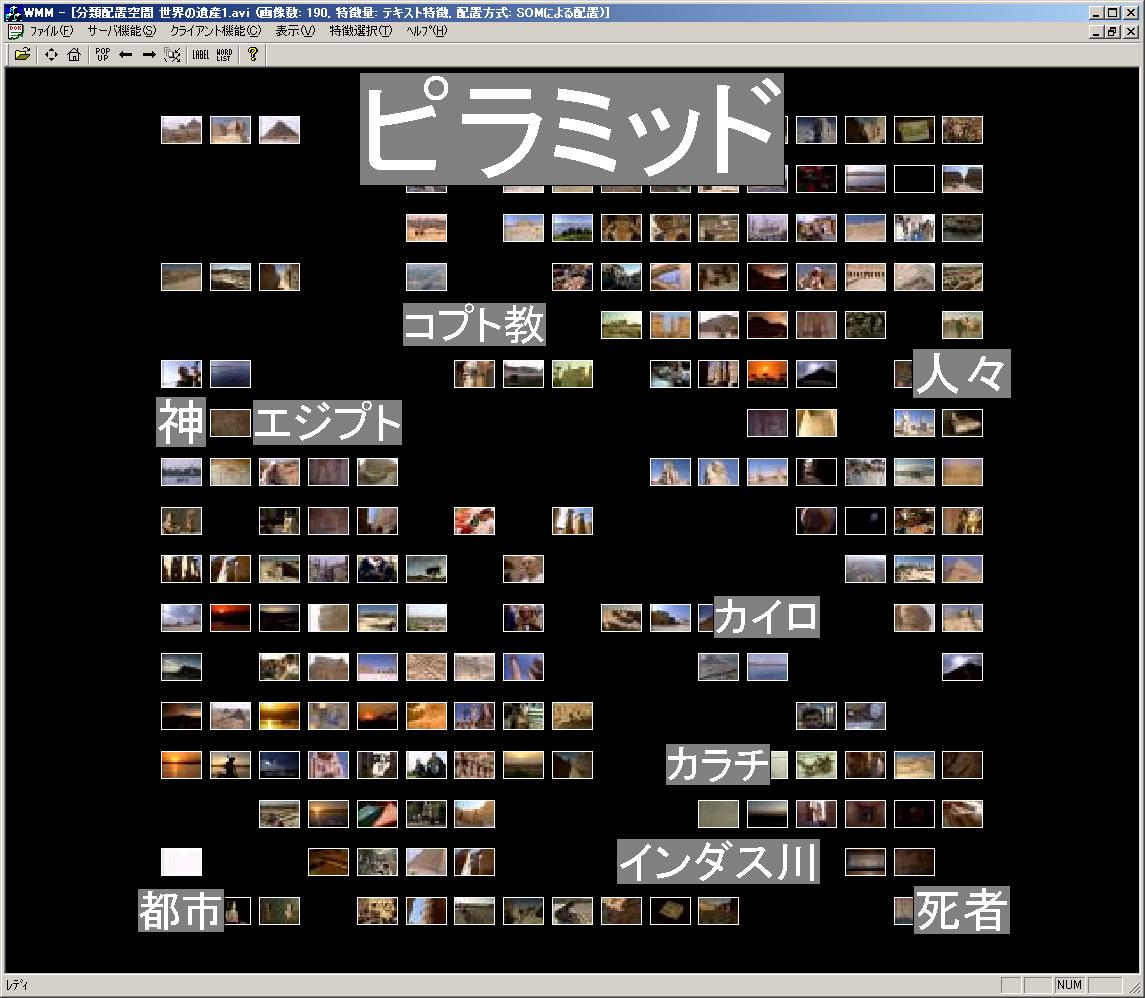Image resolution: width=1145 pixels, height=998 pixels.
Task: Select the エジプト keyword label
Action: pyautogui.click(x=327, y=422)
